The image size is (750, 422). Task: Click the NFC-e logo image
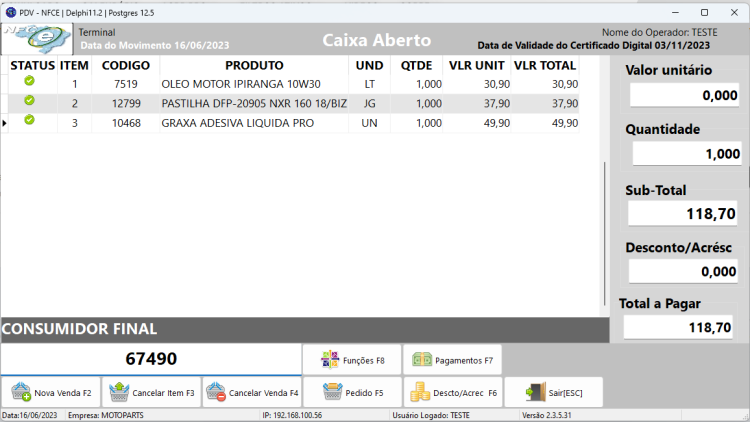tap(37, 39)
